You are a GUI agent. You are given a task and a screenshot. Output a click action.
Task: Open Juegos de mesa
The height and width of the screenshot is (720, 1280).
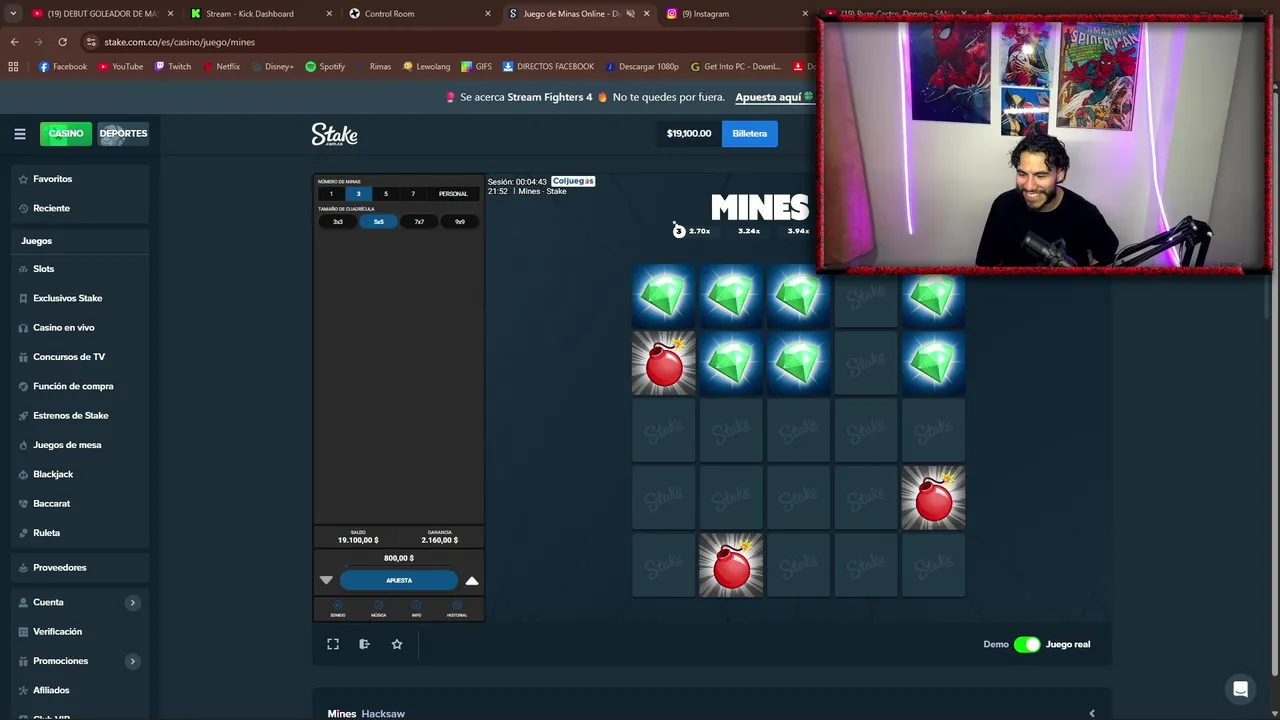67,445
